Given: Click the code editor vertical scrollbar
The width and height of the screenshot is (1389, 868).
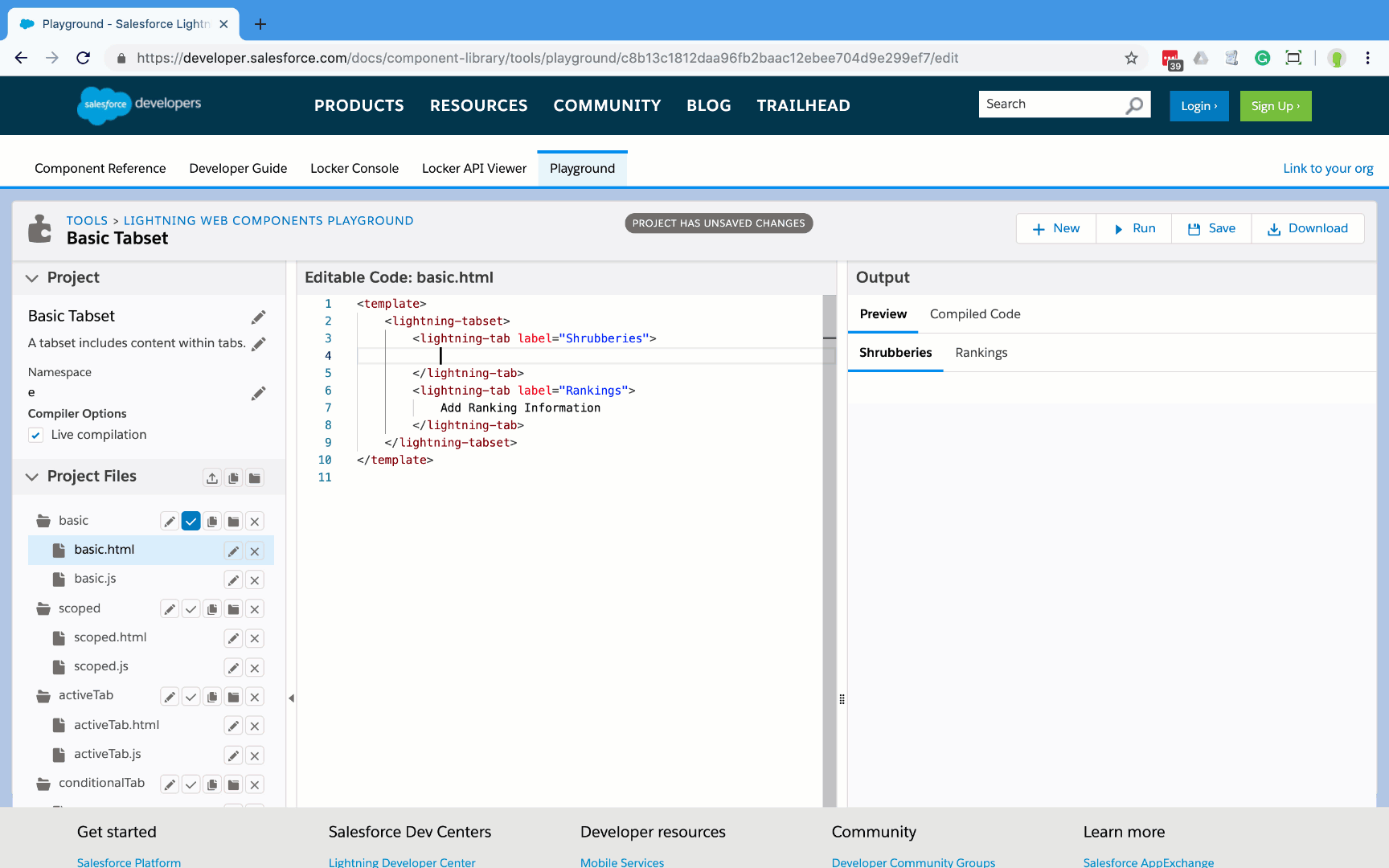Looking at the screenshot, I should tap(830, 551).
